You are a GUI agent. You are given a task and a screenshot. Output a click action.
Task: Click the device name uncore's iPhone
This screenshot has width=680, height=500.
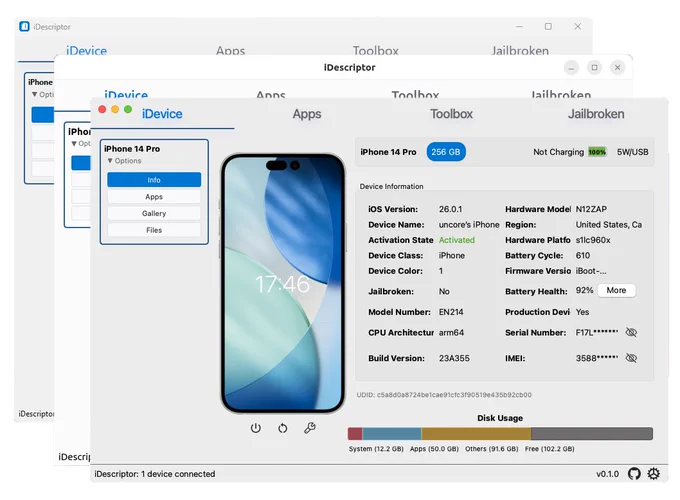[x=469, y=225]
